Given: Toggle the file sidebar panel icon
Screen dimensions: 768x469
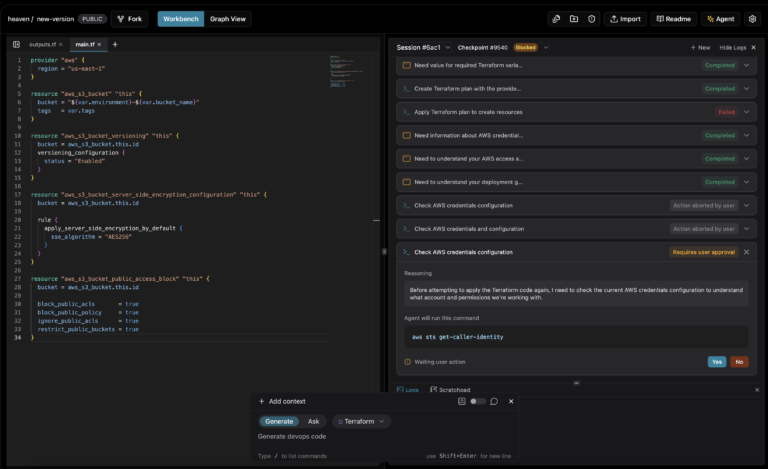Looking at the screenshot, I should [16, 44].
